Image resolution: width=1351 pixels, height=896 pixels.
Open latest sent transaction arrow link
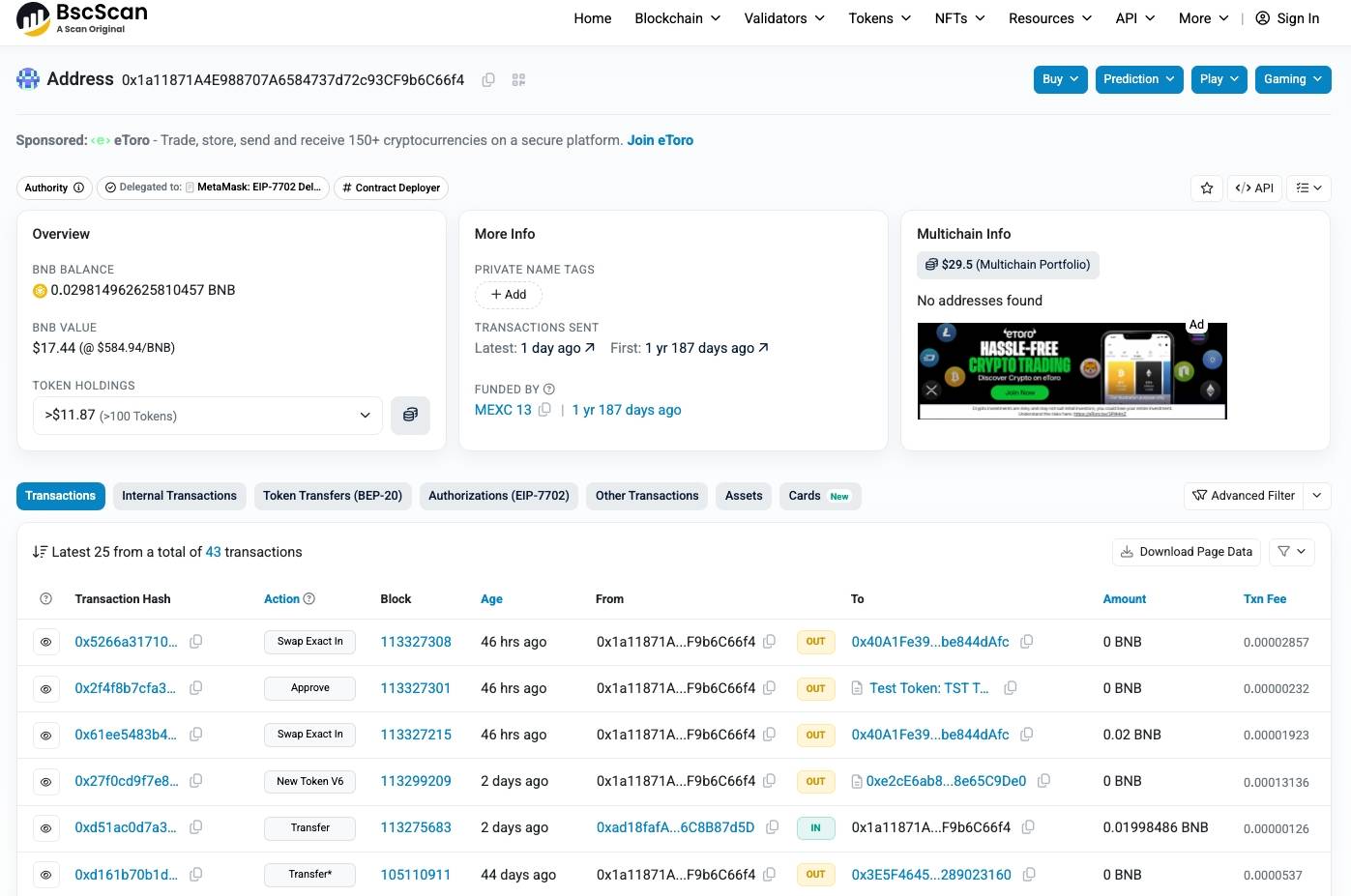click(x=590, y=347)
